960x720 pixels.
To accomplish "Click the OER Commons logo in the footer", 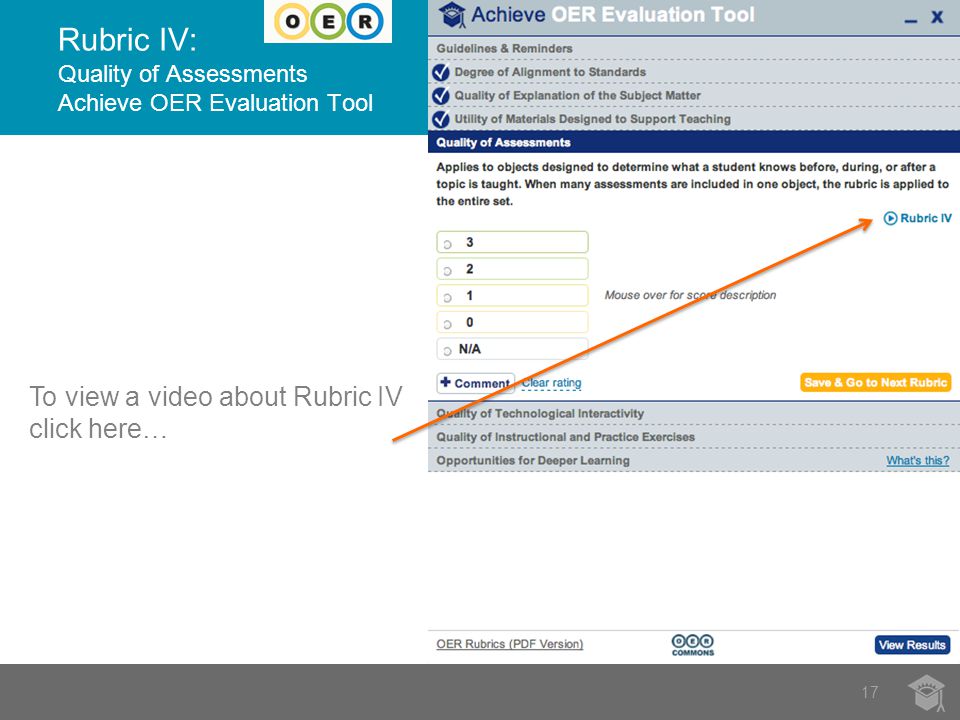I will [x=692, y=645].
